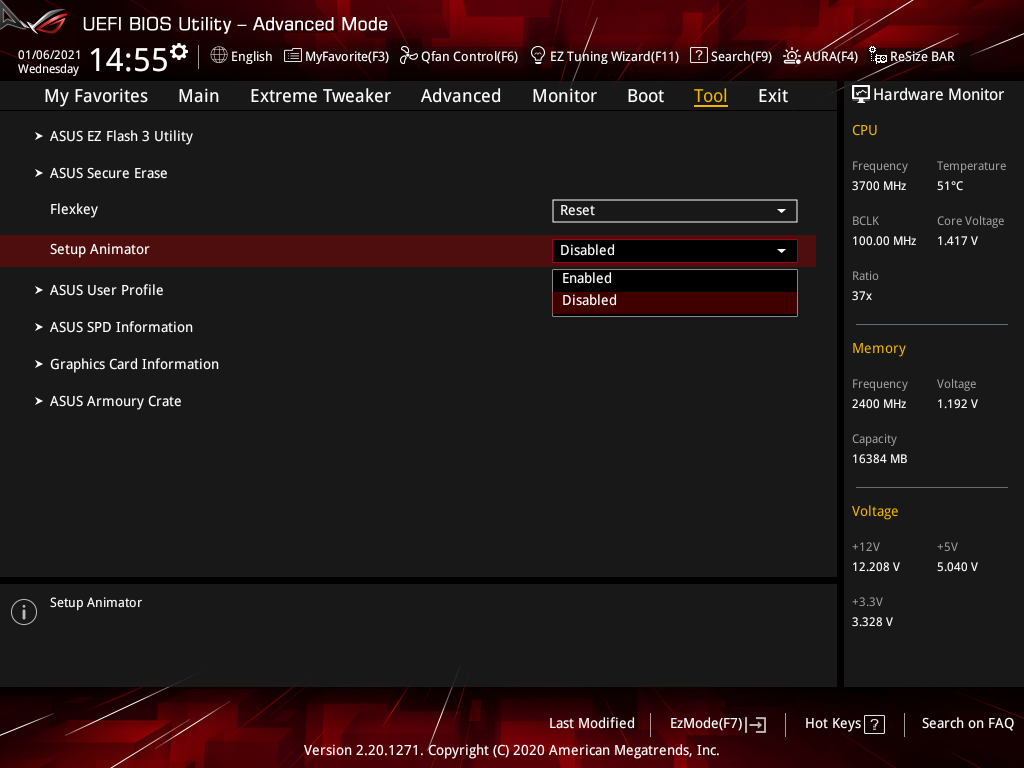
Task: Click ASUS User Profile entry
Action: click(106, 290)
